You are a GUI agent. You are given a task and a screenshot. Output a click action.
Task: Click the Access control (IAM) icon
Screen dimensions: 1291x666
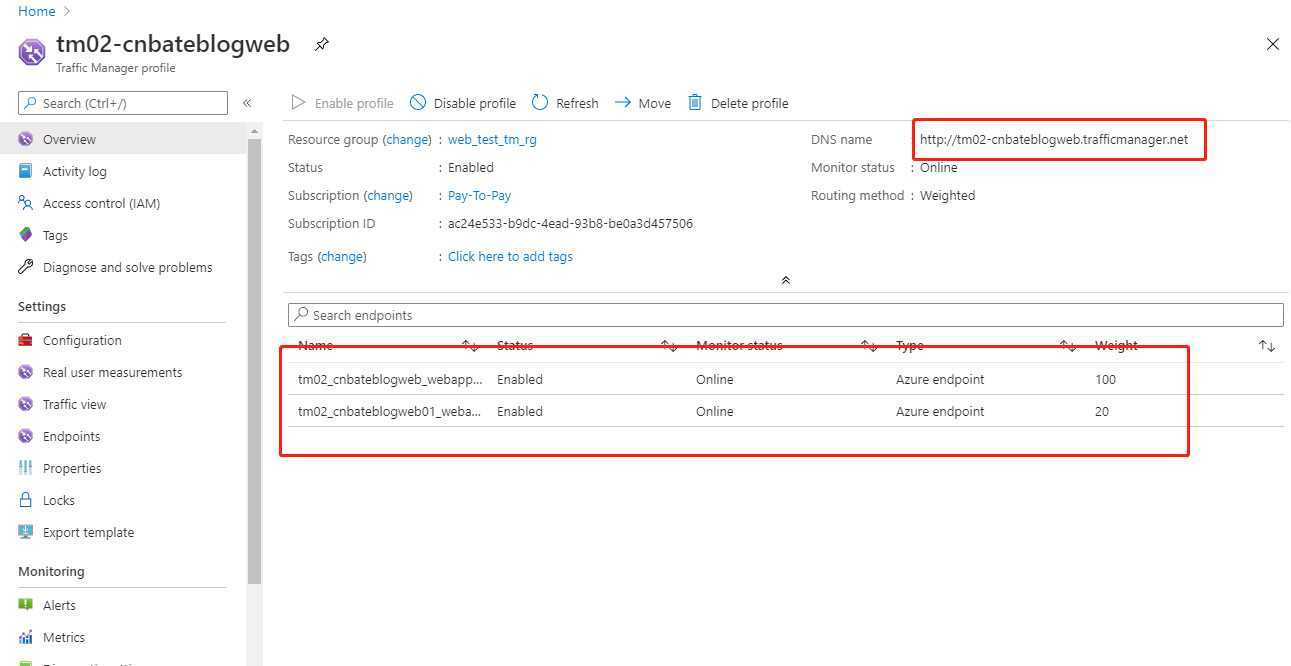coord(26,203)
